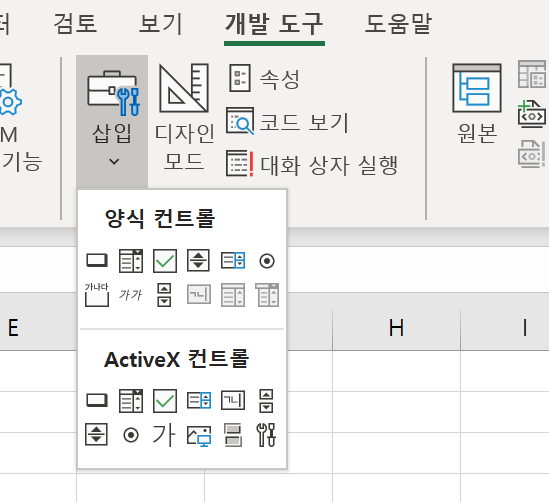The width and height of the screenshot is (549, 502).
Task: Click the greyed XML refresh data icon
Action: 531,154
